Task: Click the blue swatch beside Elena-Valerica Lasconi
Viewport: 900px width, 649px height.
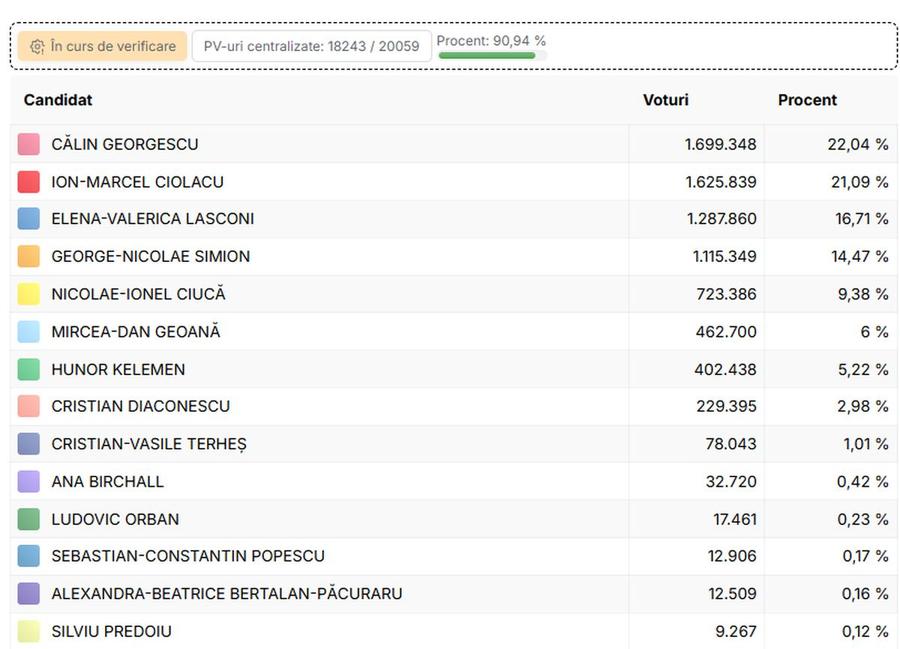Action: (29, 219)
